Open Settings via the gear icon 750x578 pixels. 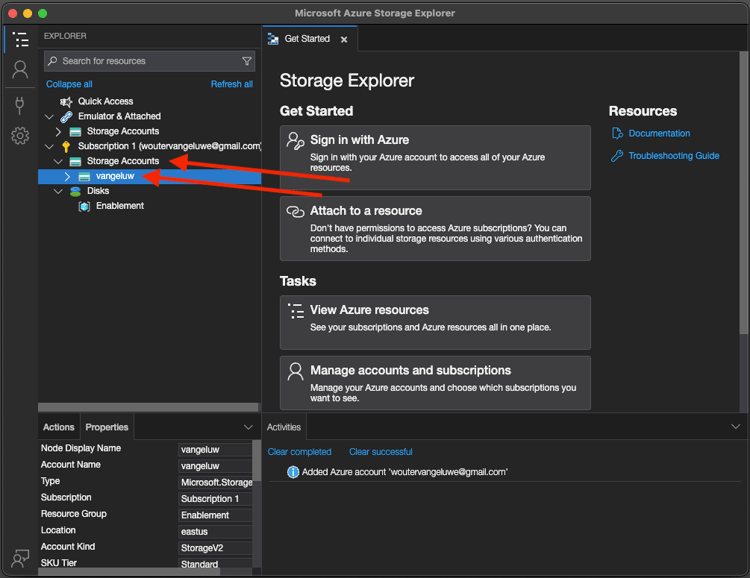20,136
